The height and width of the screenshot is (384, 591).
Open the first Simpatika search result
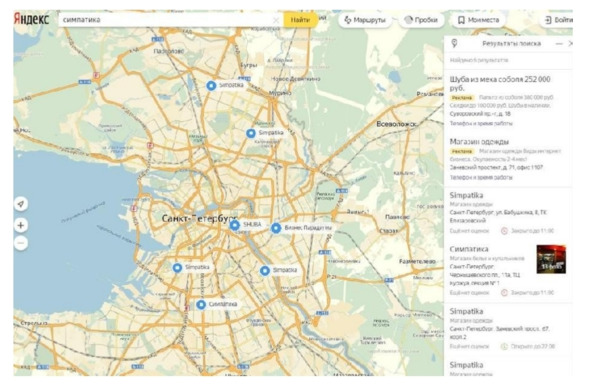(466, 195)
